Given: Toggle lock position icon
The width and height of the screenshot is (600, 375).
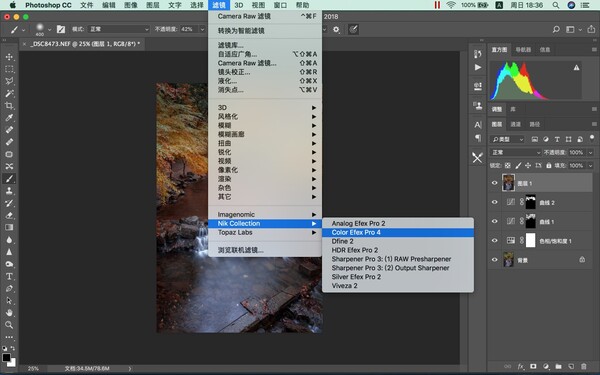Looking at the screenshot, I should pos(528,165).
